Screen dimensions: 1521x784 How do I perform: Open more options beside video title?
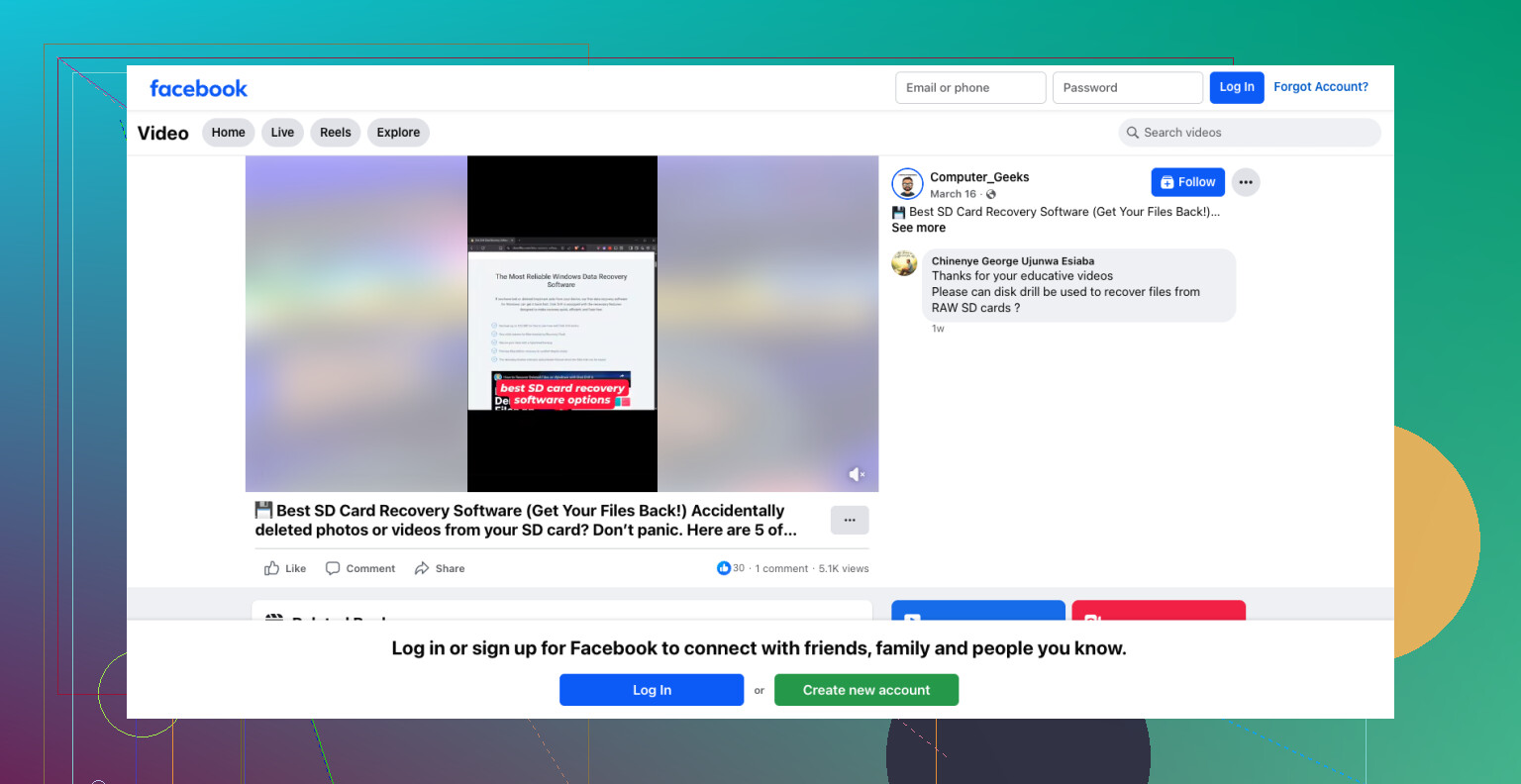[x=850, y=520]
